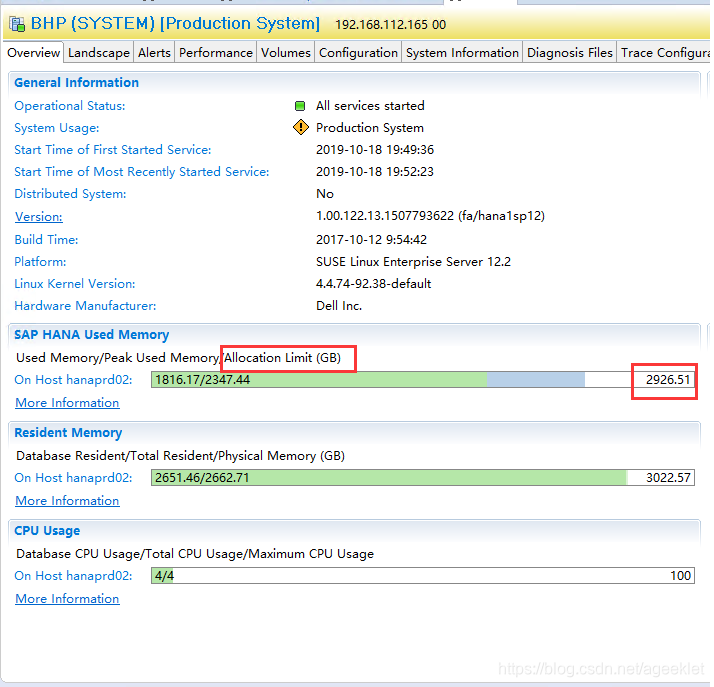This screenshot has width=714, height=687.
Task: Click the Linux Kernel Version label
Action: [x=75, y=284]
